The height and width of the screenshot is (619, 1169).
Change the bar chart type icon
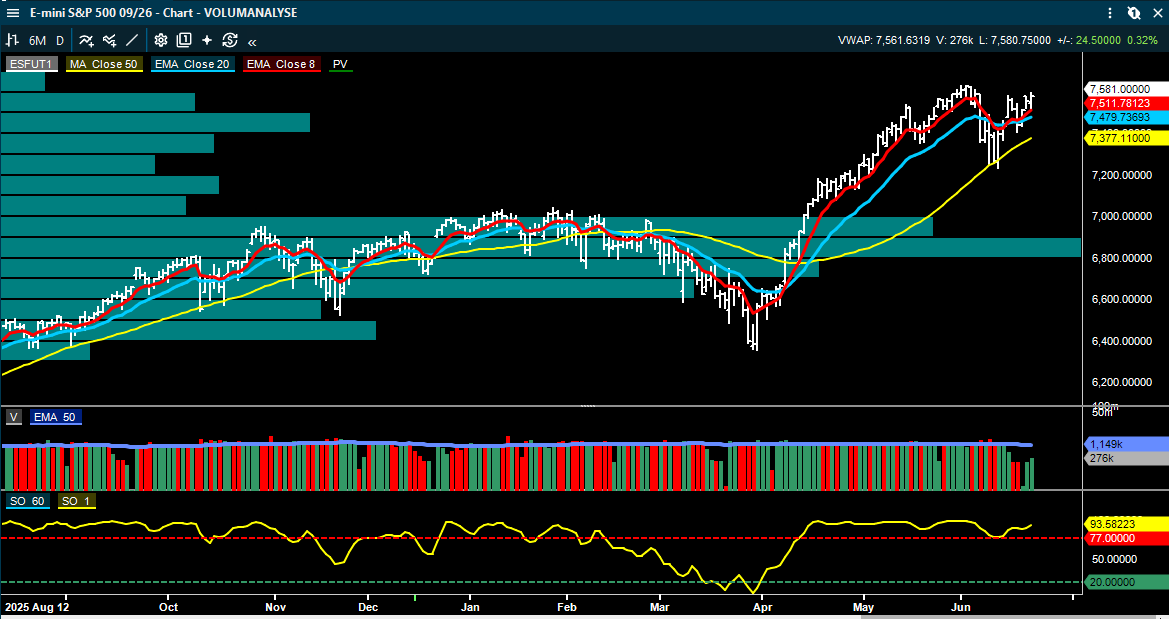click(13, 40)
